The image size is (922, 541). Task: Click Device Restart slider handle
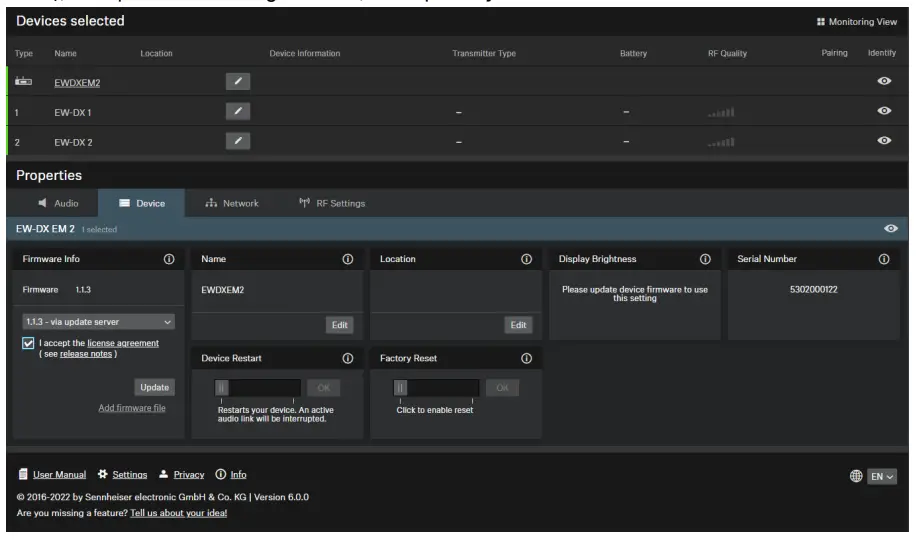click(222, 388)
